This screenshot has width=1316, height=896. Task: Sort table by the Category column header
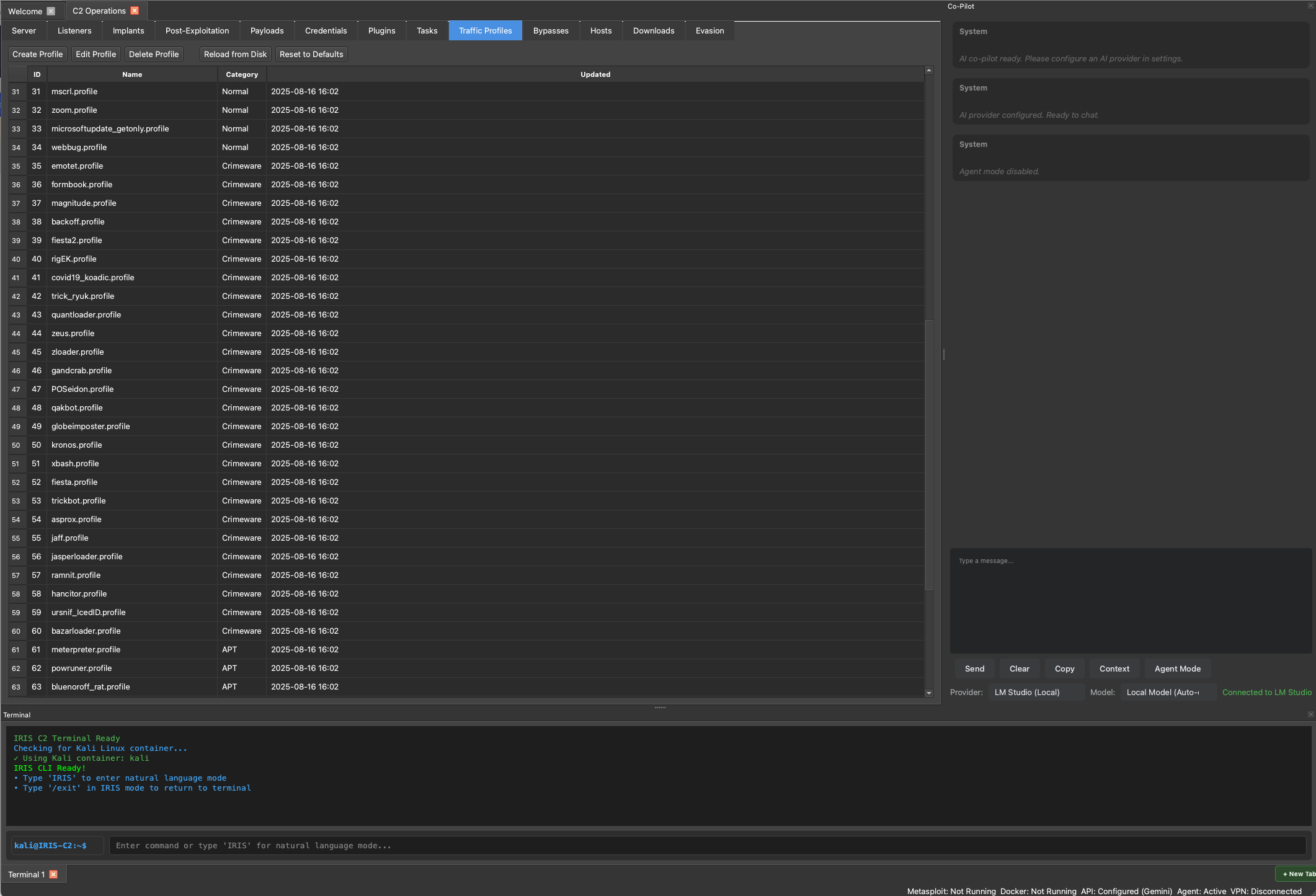coord(242,74)
